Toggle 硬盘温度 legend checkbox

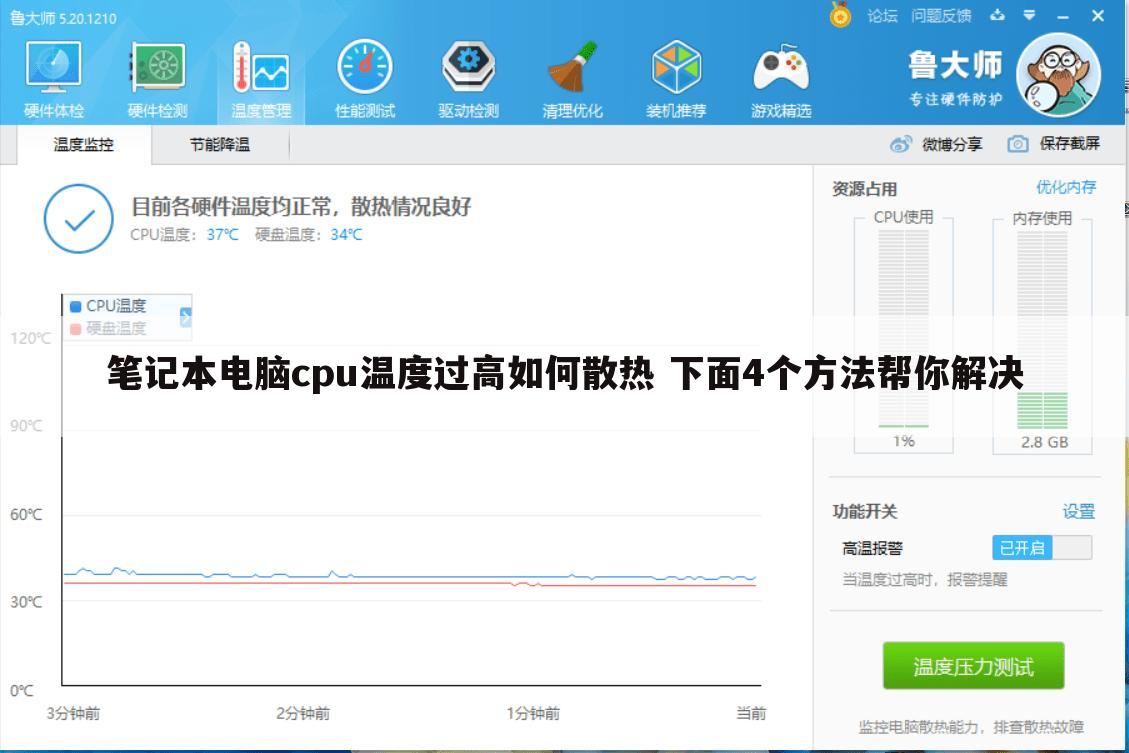tap(76, 329)
